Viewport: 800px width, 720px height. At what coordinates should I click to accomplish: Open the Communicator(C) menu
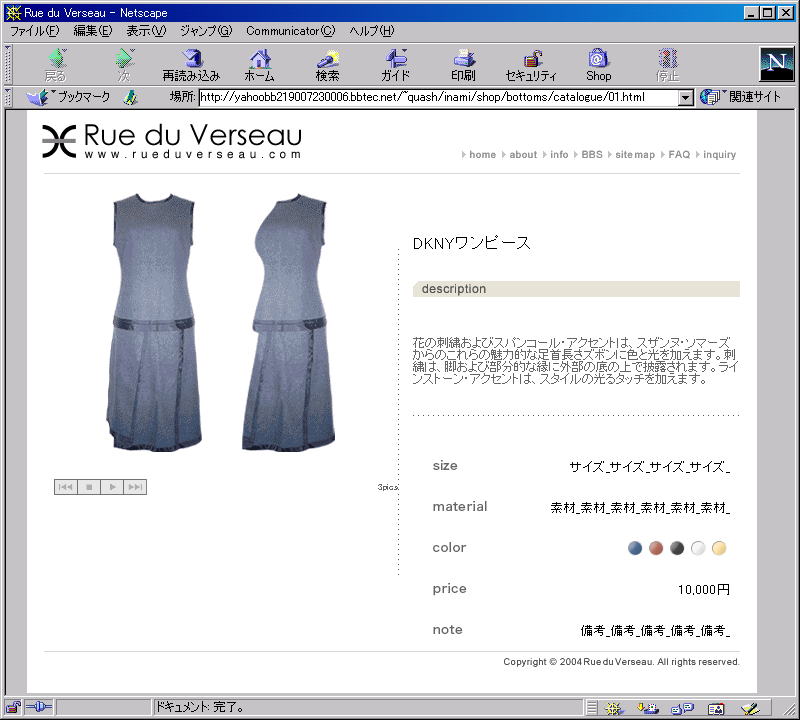(x=291, y=31)
